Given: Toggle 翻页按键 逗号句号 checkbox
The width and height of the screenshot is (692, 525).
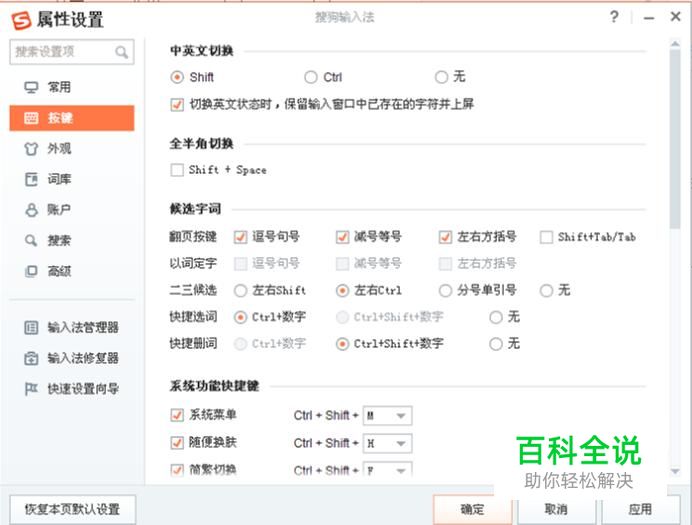Looking at the screenshot, I should 241,237.
